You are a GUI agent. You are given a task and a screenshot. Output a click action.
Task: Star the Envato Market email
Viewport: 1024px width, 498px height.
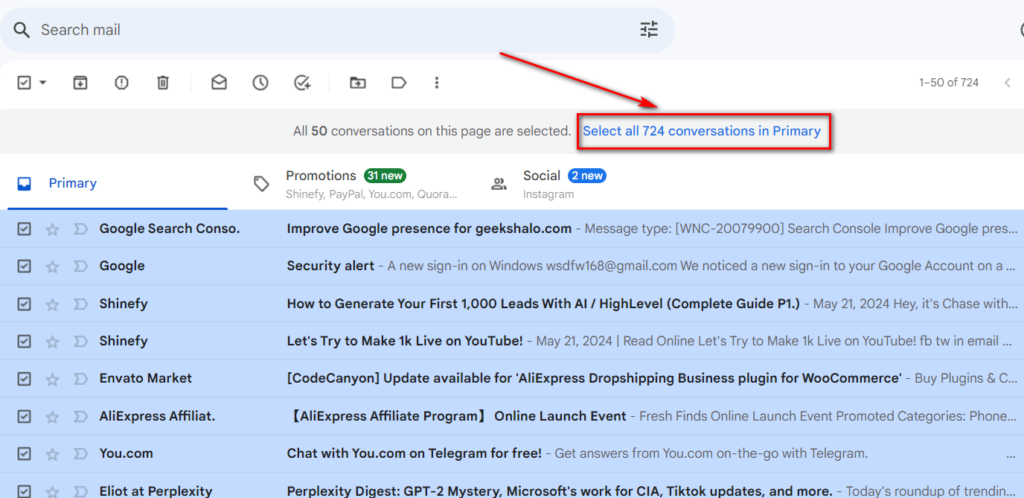(53, 379)
